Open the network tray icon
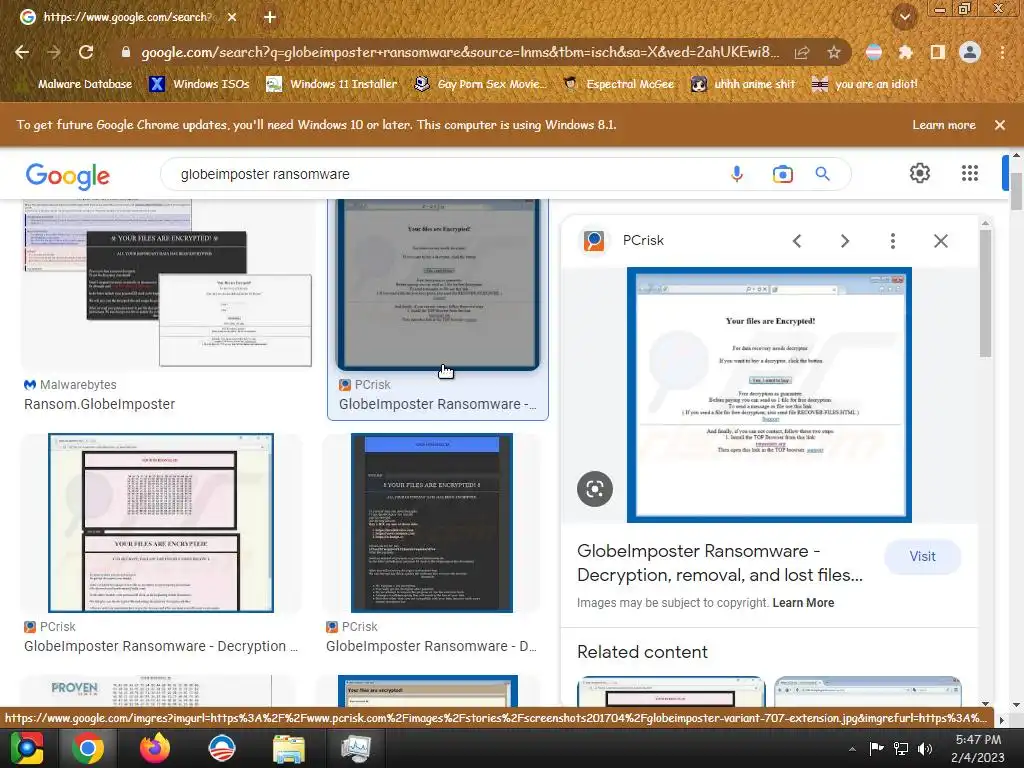This screenshot has height=768, width=1024. pos(901,749)
